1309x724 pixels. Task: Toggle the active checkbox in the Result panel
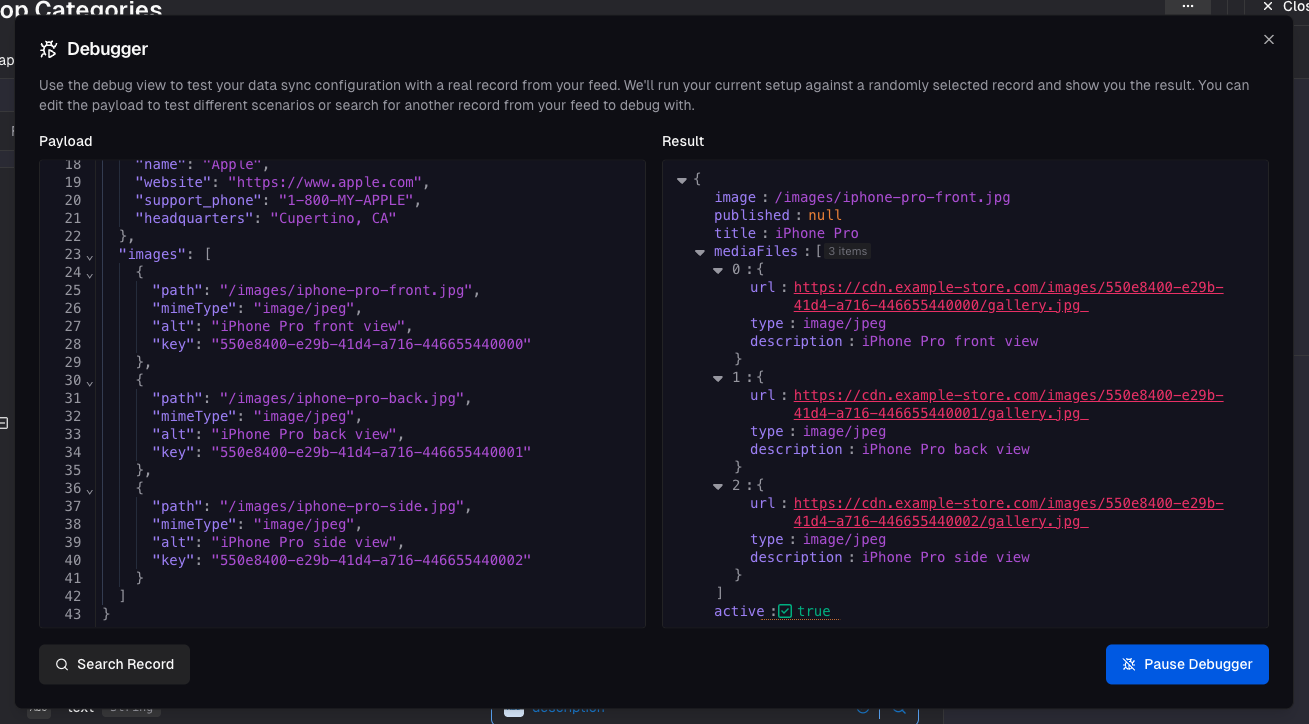(786, 611)
